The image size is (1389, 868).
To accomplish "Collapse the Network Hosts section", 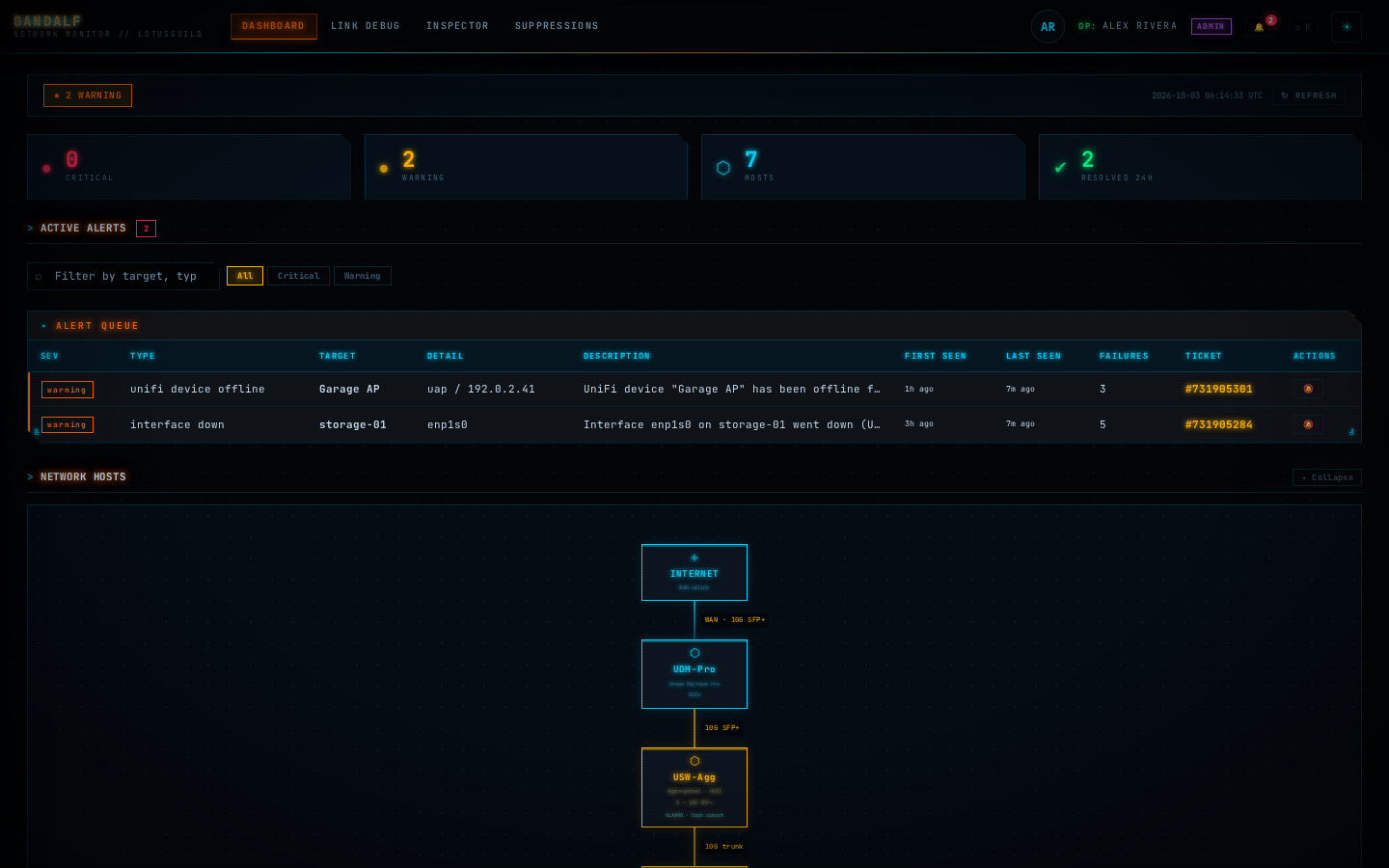I will point(1327,477).
